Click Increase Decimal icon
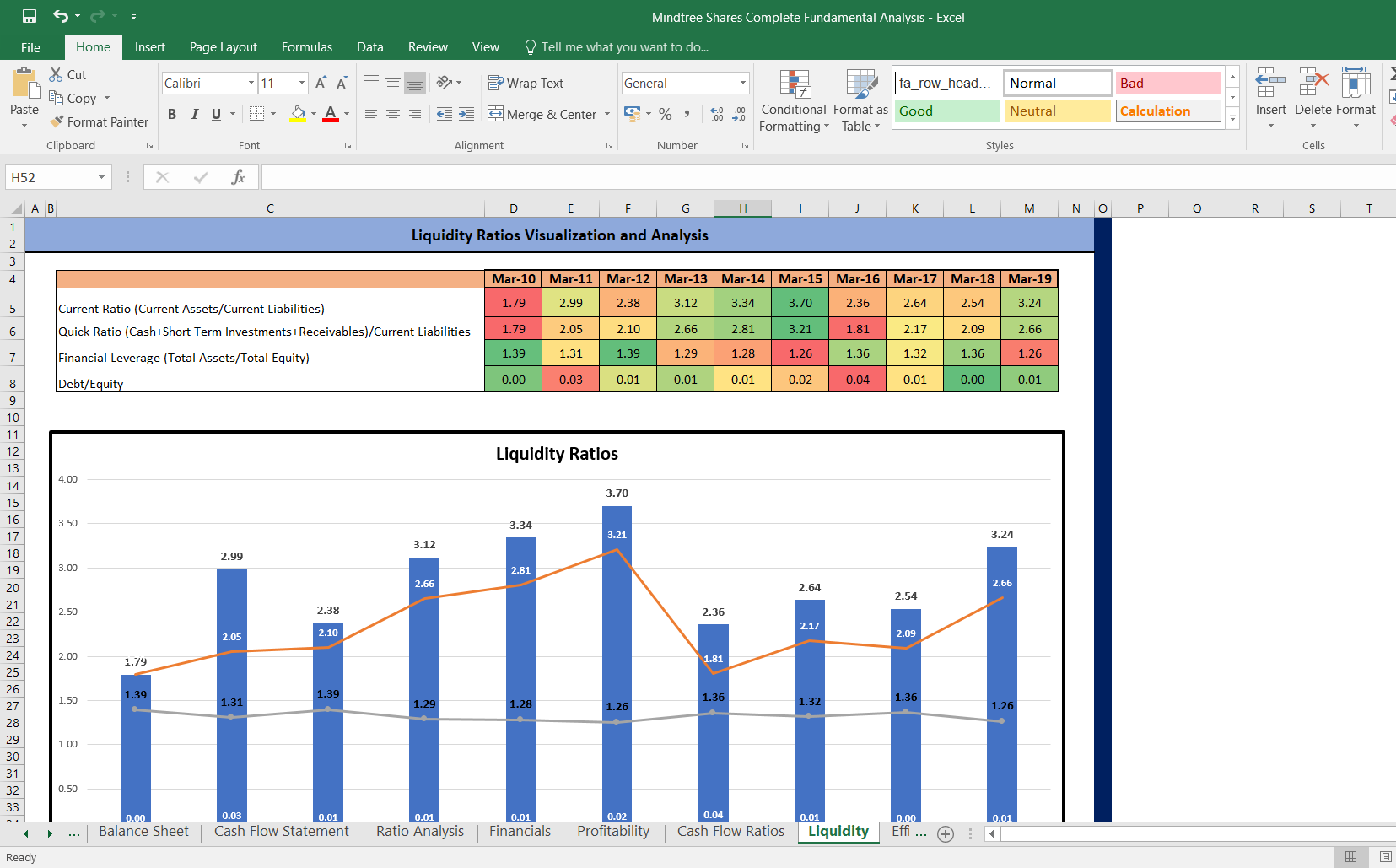 point(717,113)
